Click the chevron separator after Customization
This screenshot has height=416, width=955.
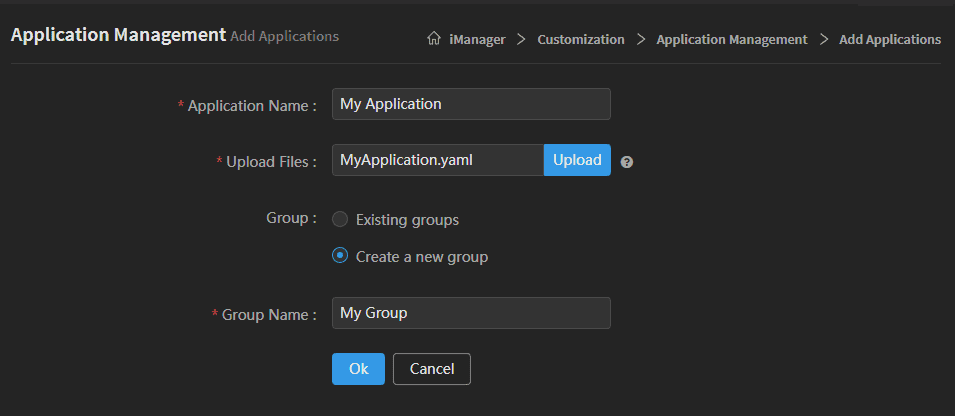coord(640,39)
